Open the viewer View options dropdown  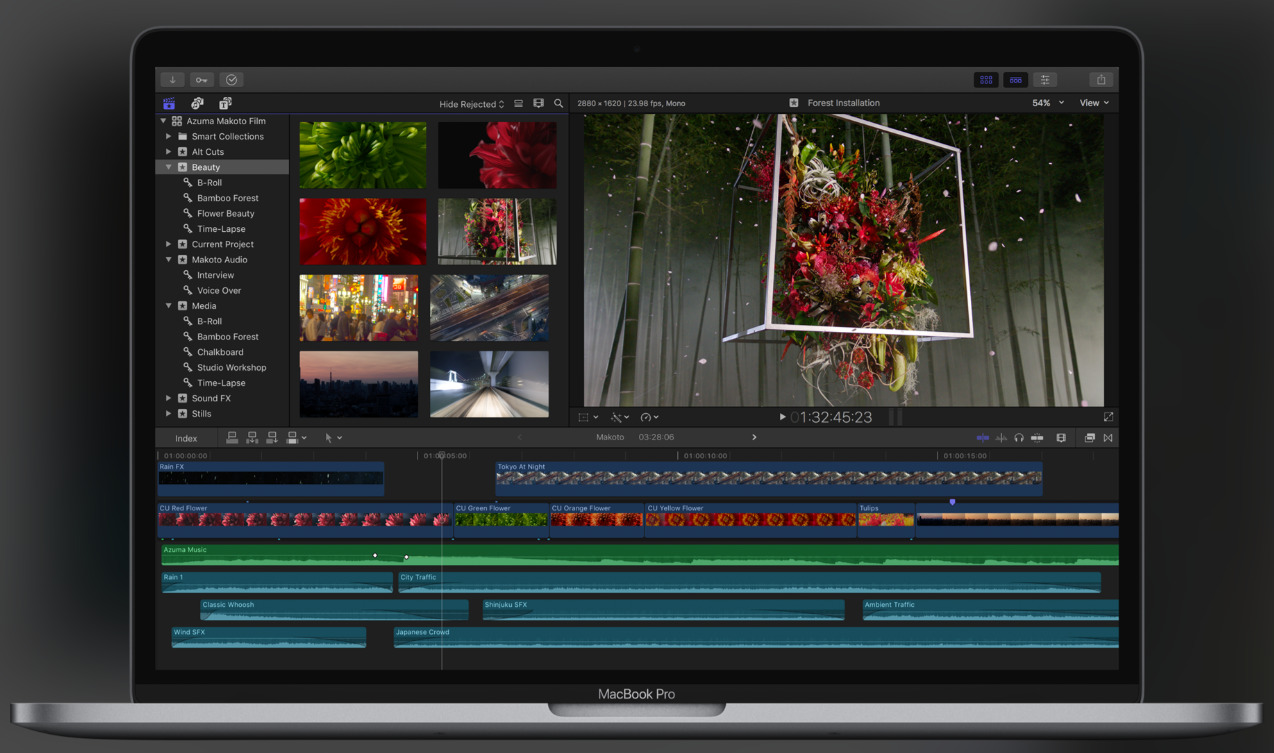(x=1094, y=103)
